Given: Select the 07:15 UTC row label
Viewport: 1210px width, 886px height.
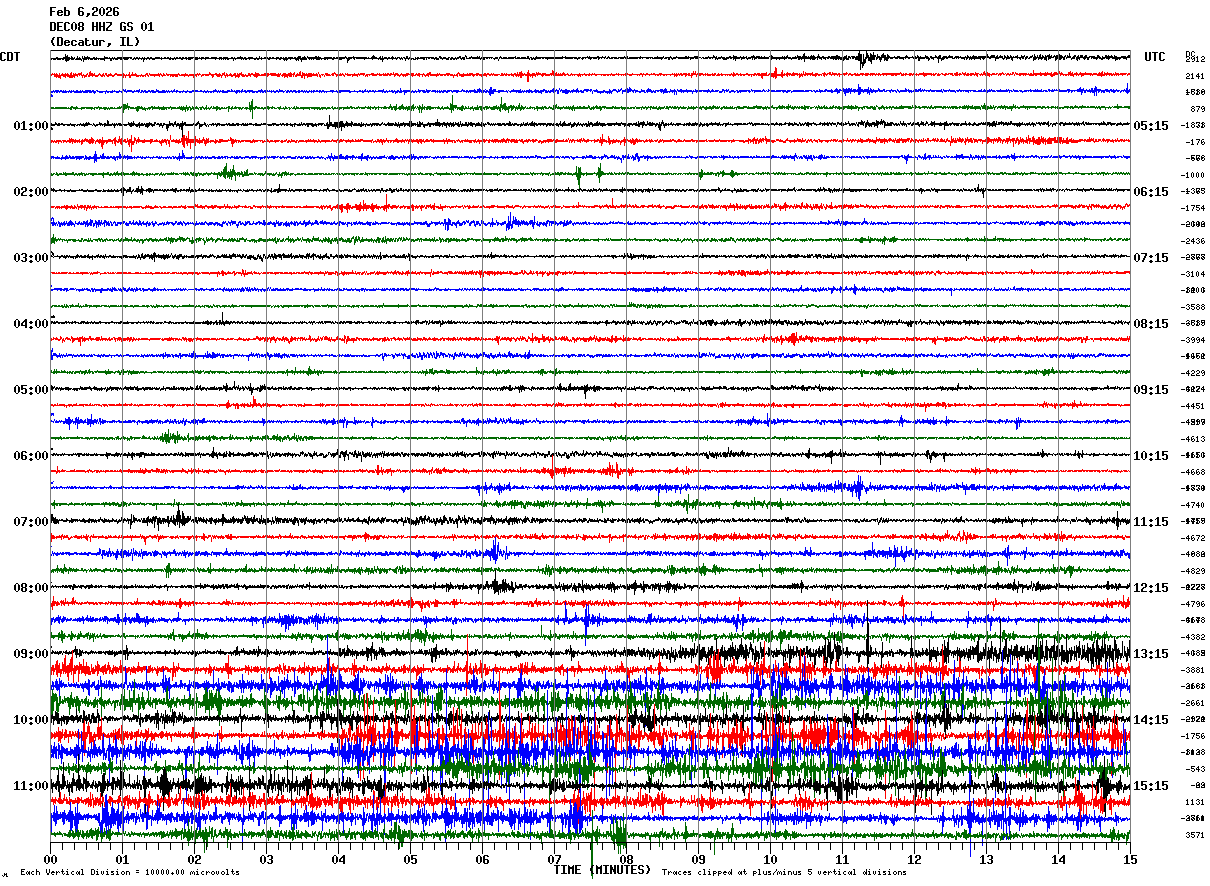Looking at the screenshot, I should click(1151, 258).
